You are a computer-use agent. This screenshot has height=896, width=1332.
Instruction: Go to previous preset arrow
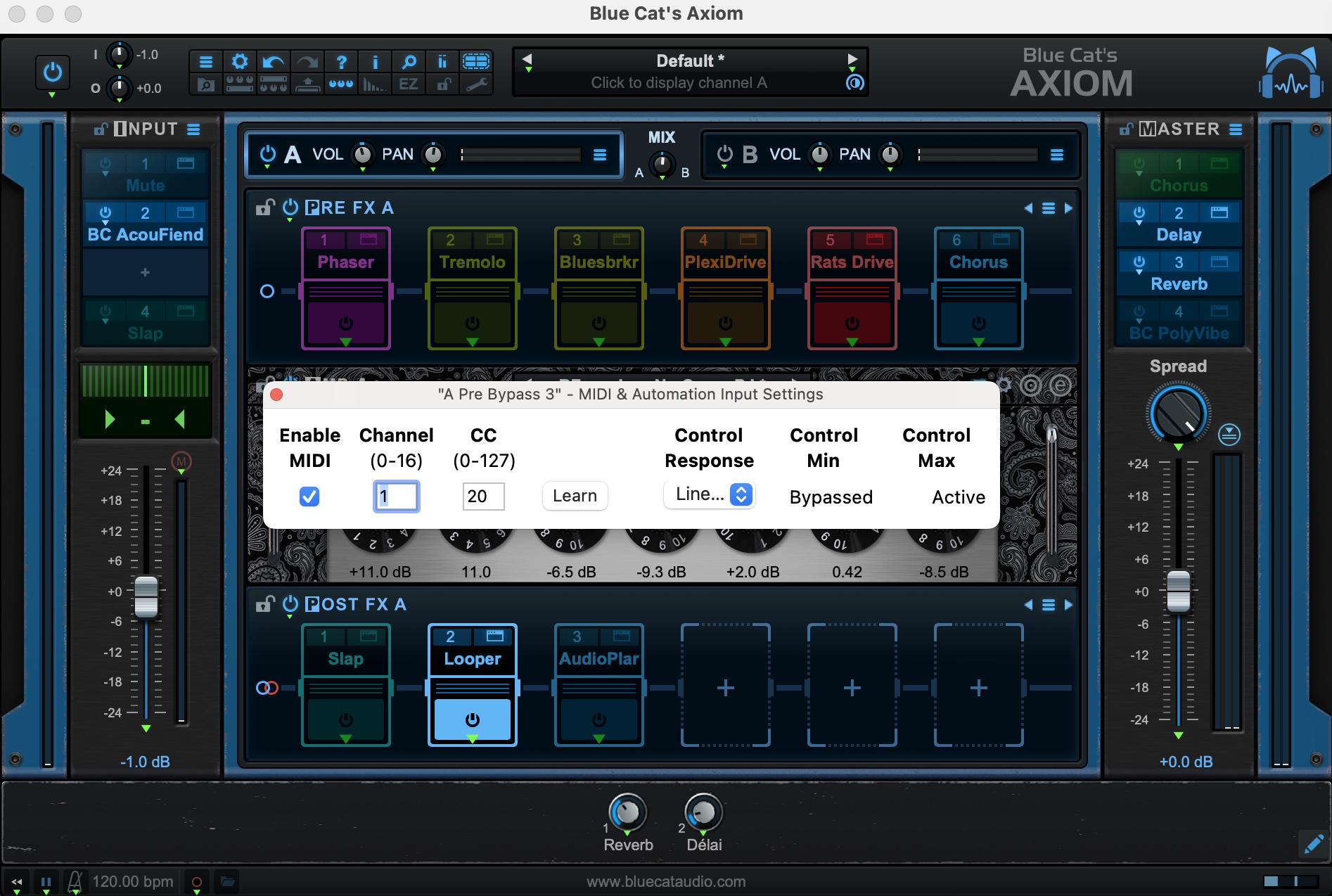click(527, 60)
